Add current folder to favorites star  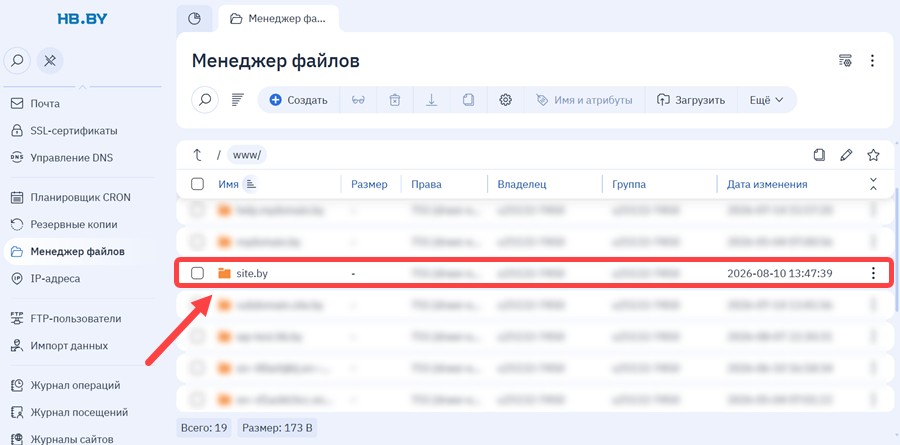873,155
